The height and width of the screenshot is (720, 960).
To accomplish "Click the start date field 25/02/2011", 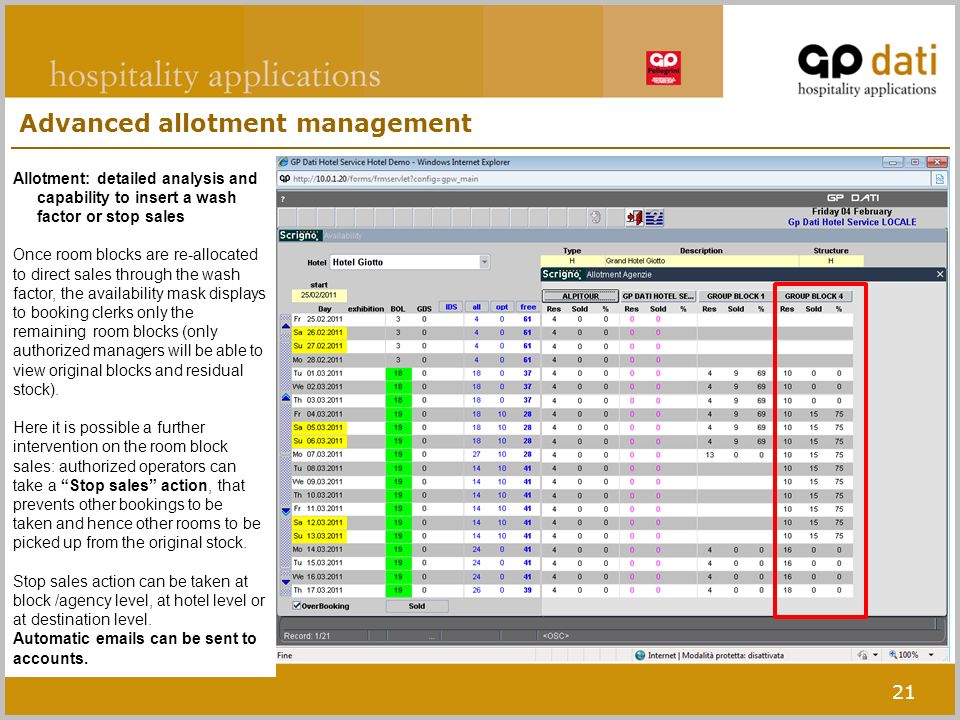I will tap(319, 295).
